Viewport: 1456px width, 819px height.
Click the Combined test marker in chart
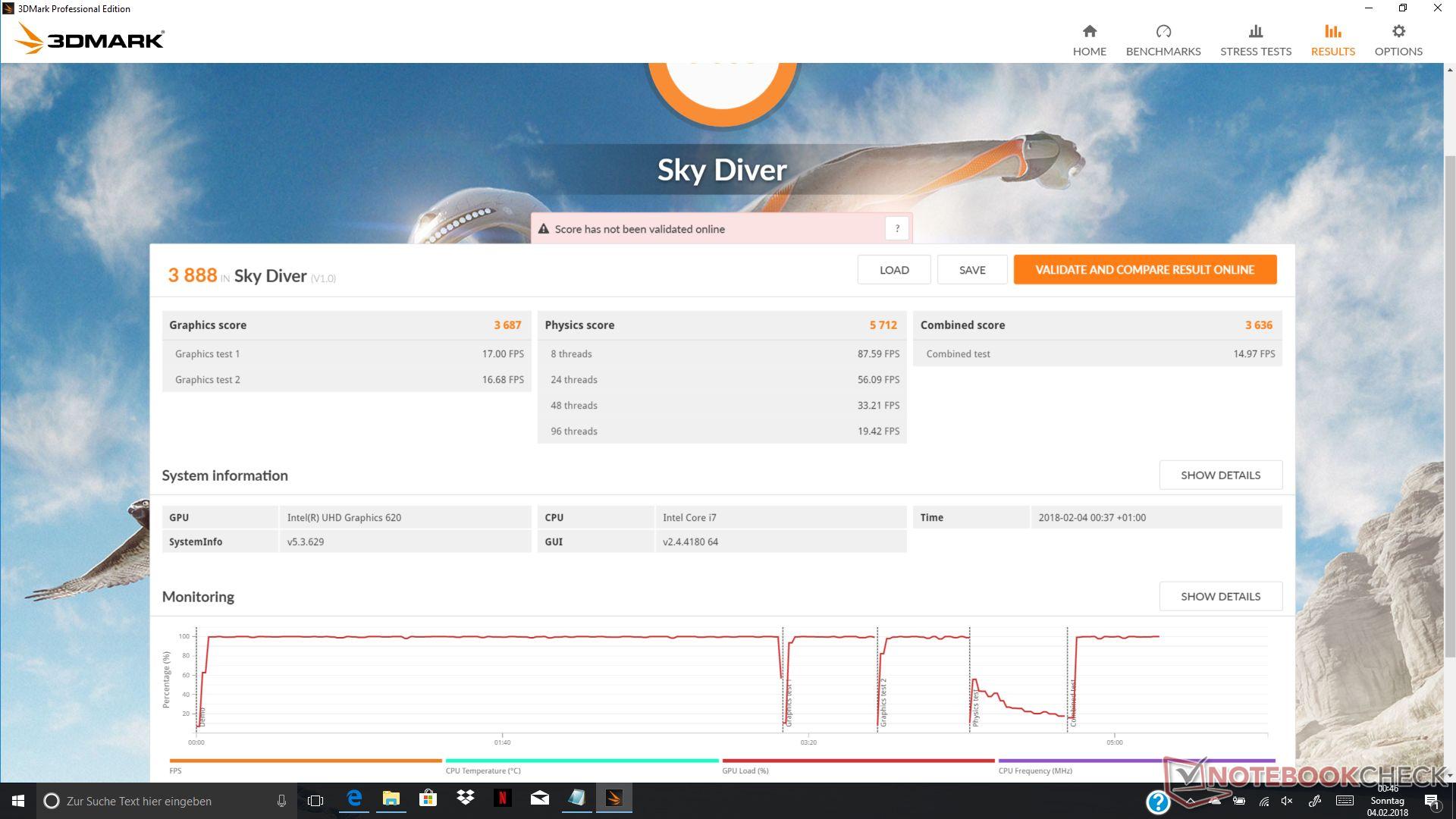[x=1073, y=703]
